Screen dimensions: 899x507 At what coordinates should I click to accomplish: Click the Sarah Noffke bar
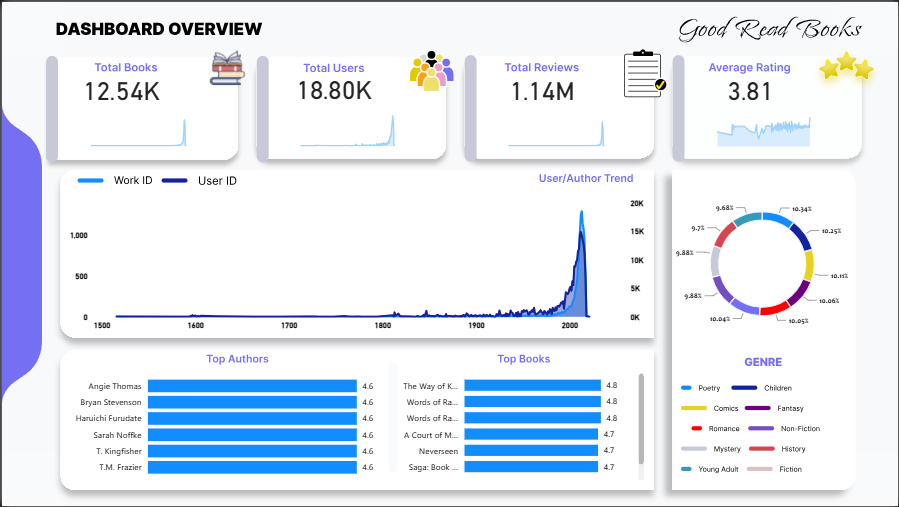[252, 435]
